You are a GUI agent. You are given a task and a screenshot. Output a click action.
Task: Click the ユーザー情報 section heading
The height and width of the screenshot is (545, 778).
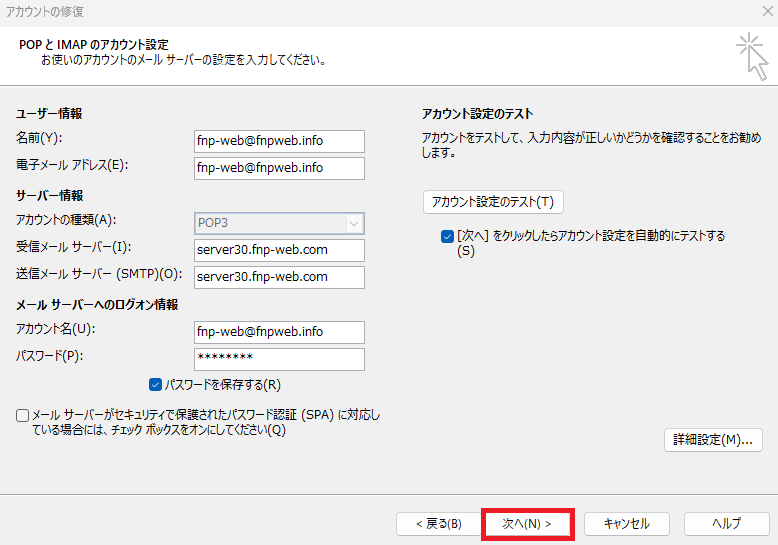point(49,114)
